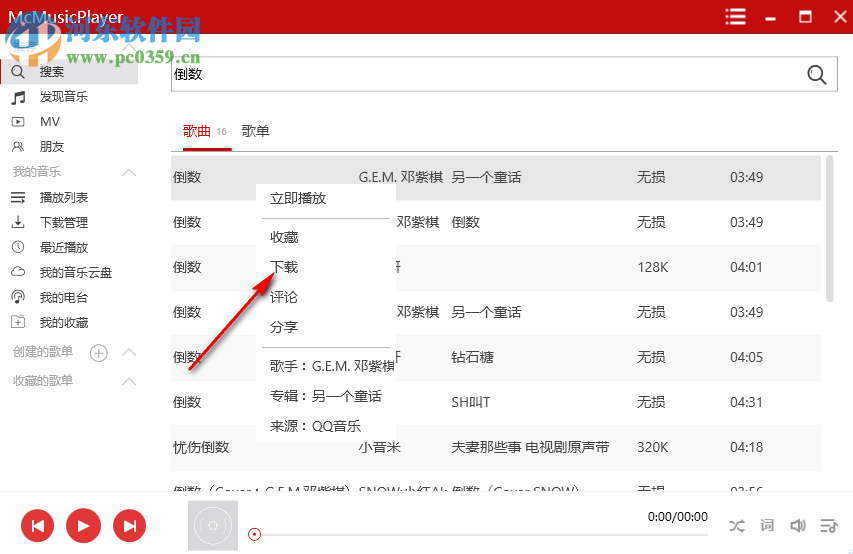The width and height of the screenshot is (853, 554).
Task: Open 最近播放 history
Action: 64,248
